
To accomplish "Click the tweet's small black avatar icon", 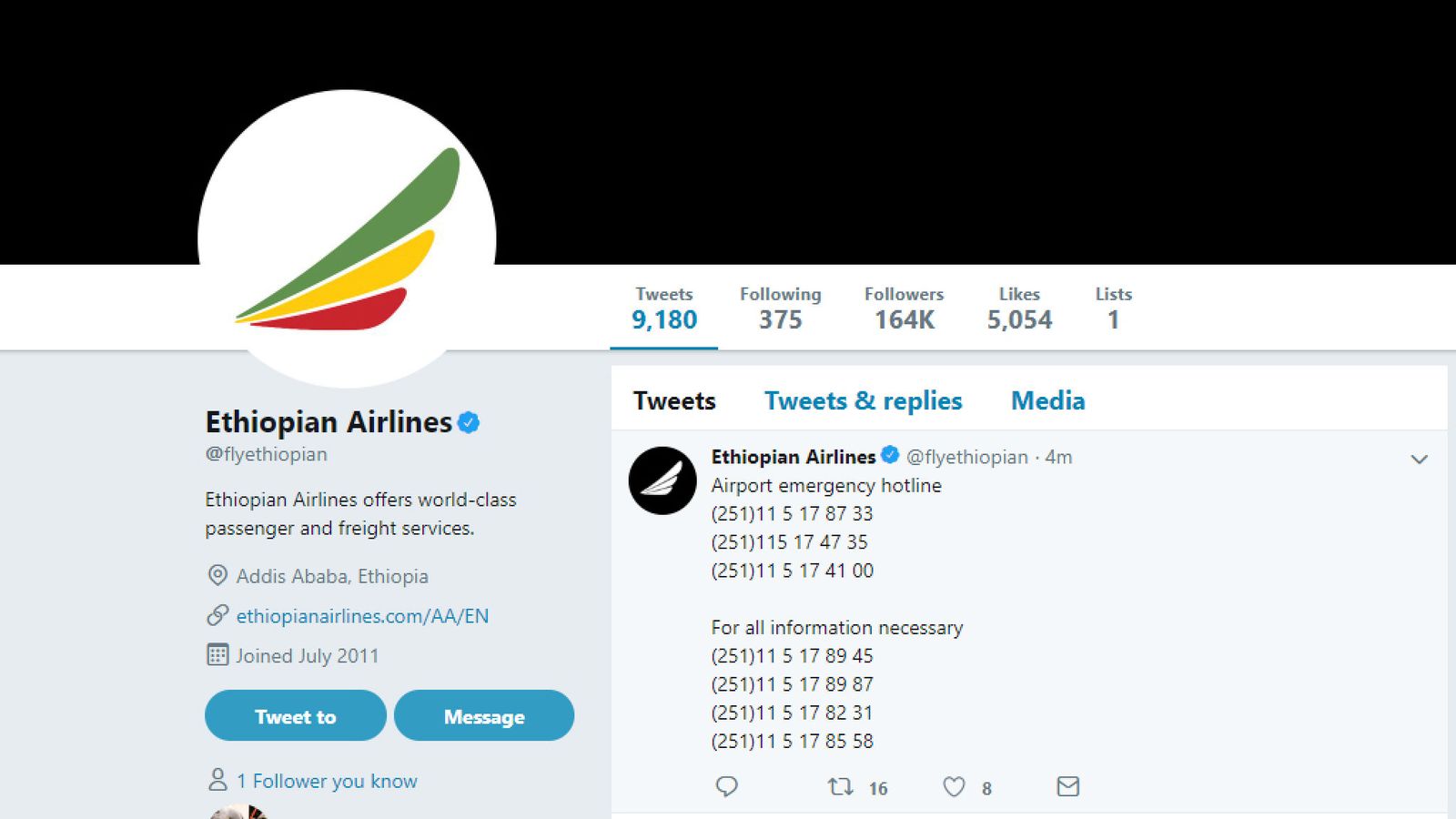I will [662, 480].
